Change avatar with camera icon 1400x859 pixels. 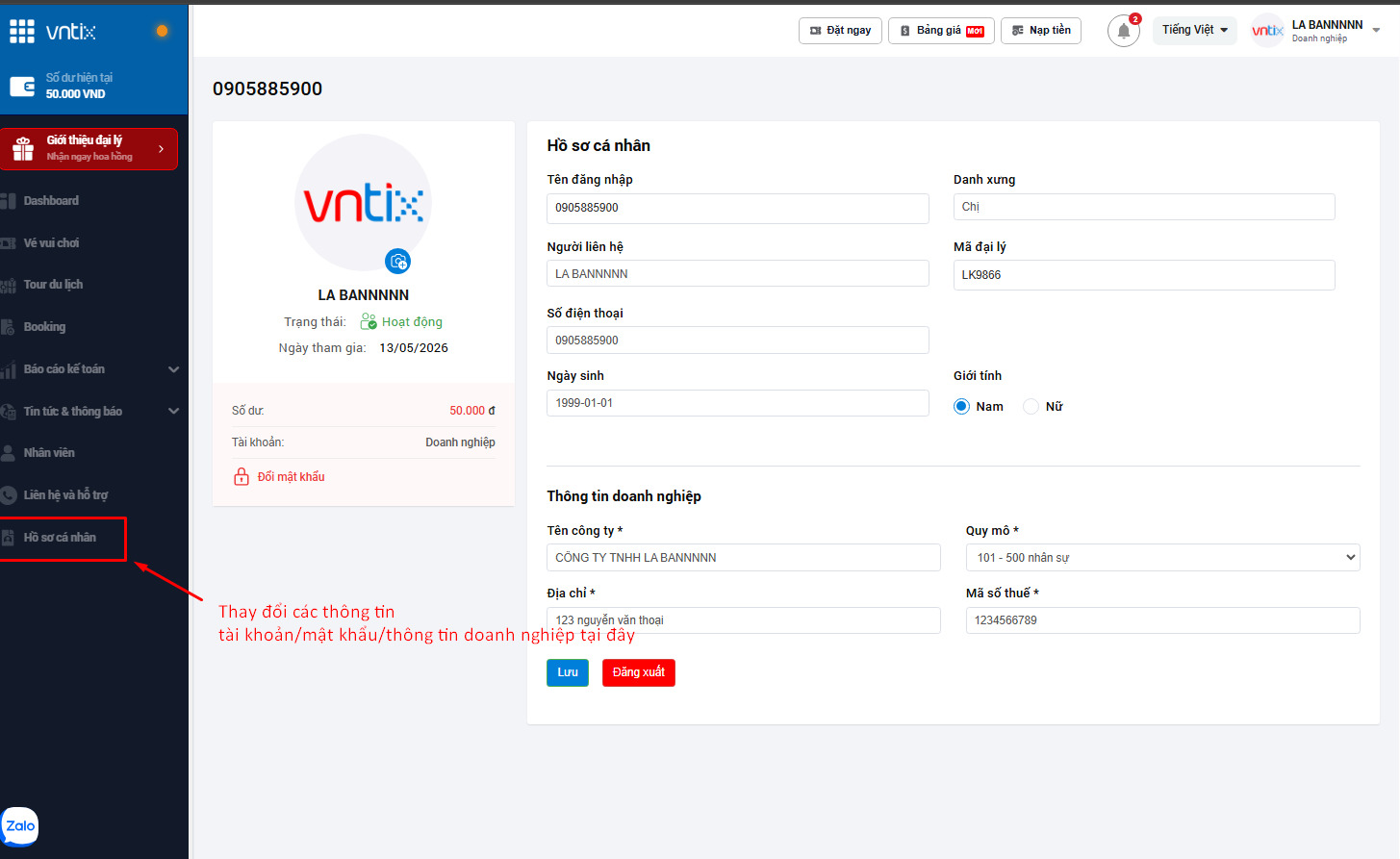click(397, 261)
